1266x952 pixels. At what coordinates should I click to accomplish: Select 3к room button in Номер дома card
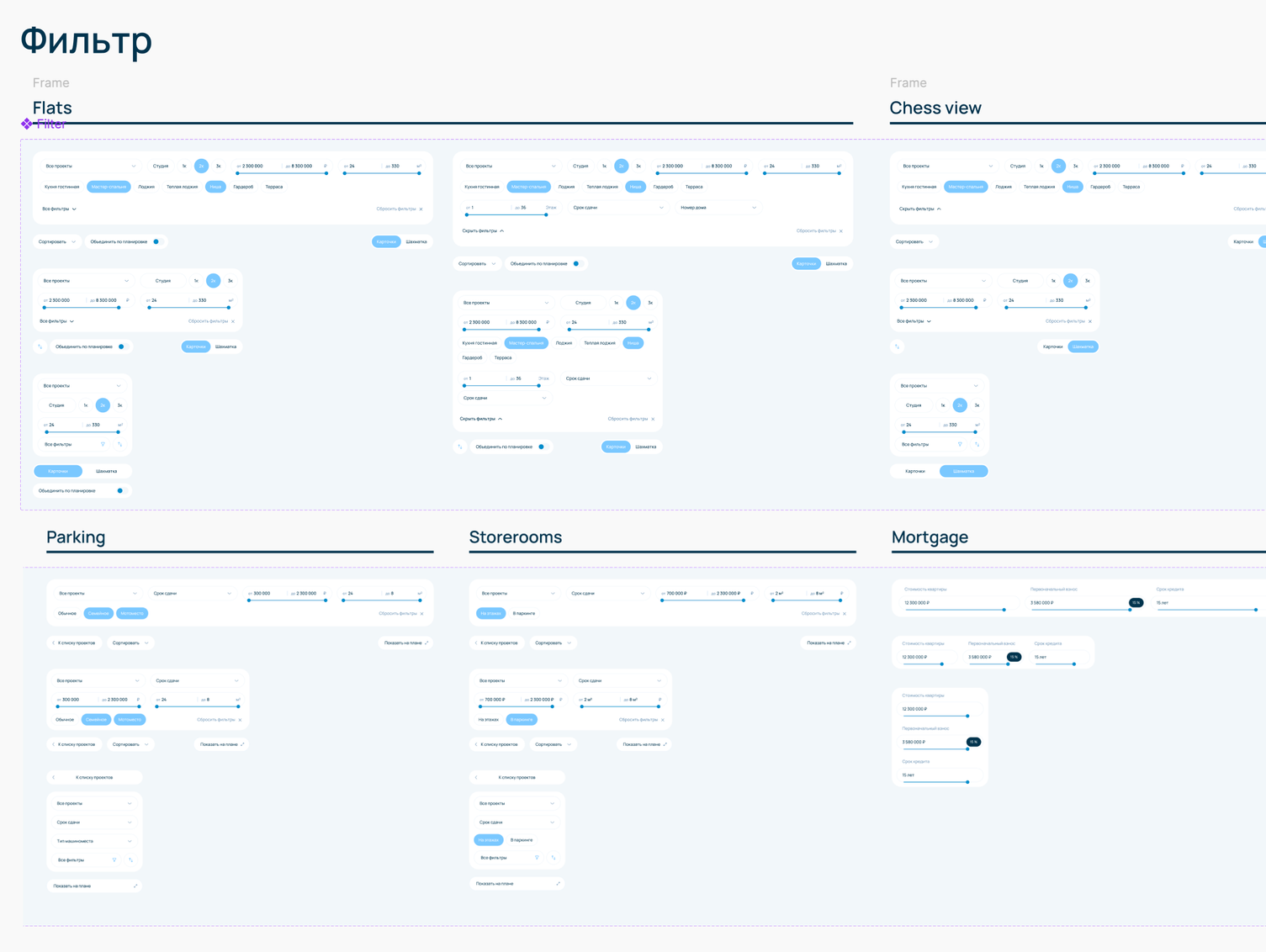tap(638, 166)
